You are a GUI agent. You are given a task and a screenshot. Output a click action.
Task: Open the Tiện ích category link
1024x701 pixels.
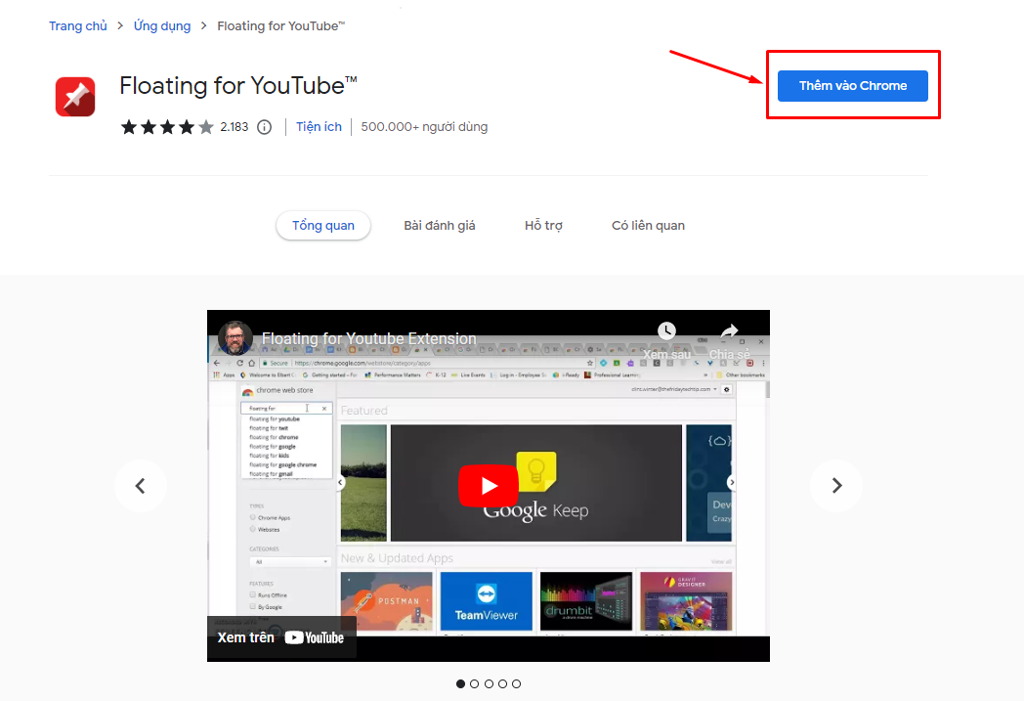319,127
